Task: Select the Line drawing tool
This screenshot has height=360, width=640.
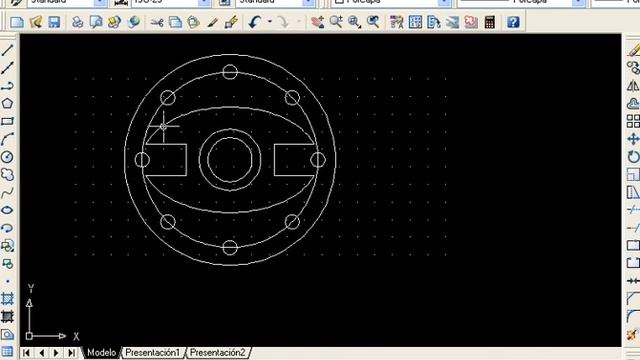Action: (x=7, y=50)
